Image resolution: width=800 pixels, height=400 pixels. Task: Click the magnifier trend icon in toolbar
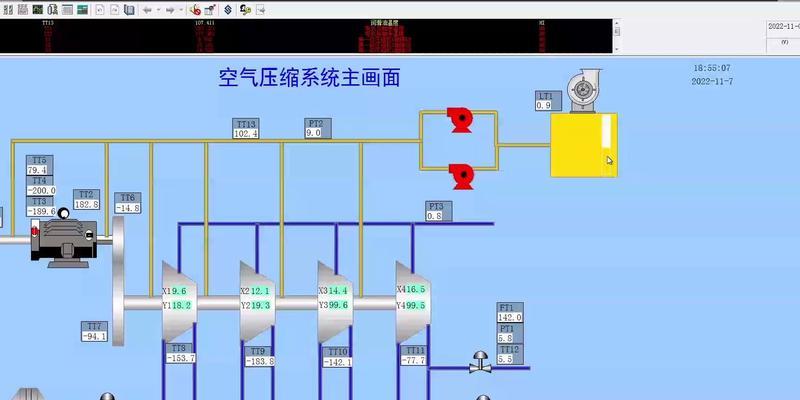[x=53, y=10]
